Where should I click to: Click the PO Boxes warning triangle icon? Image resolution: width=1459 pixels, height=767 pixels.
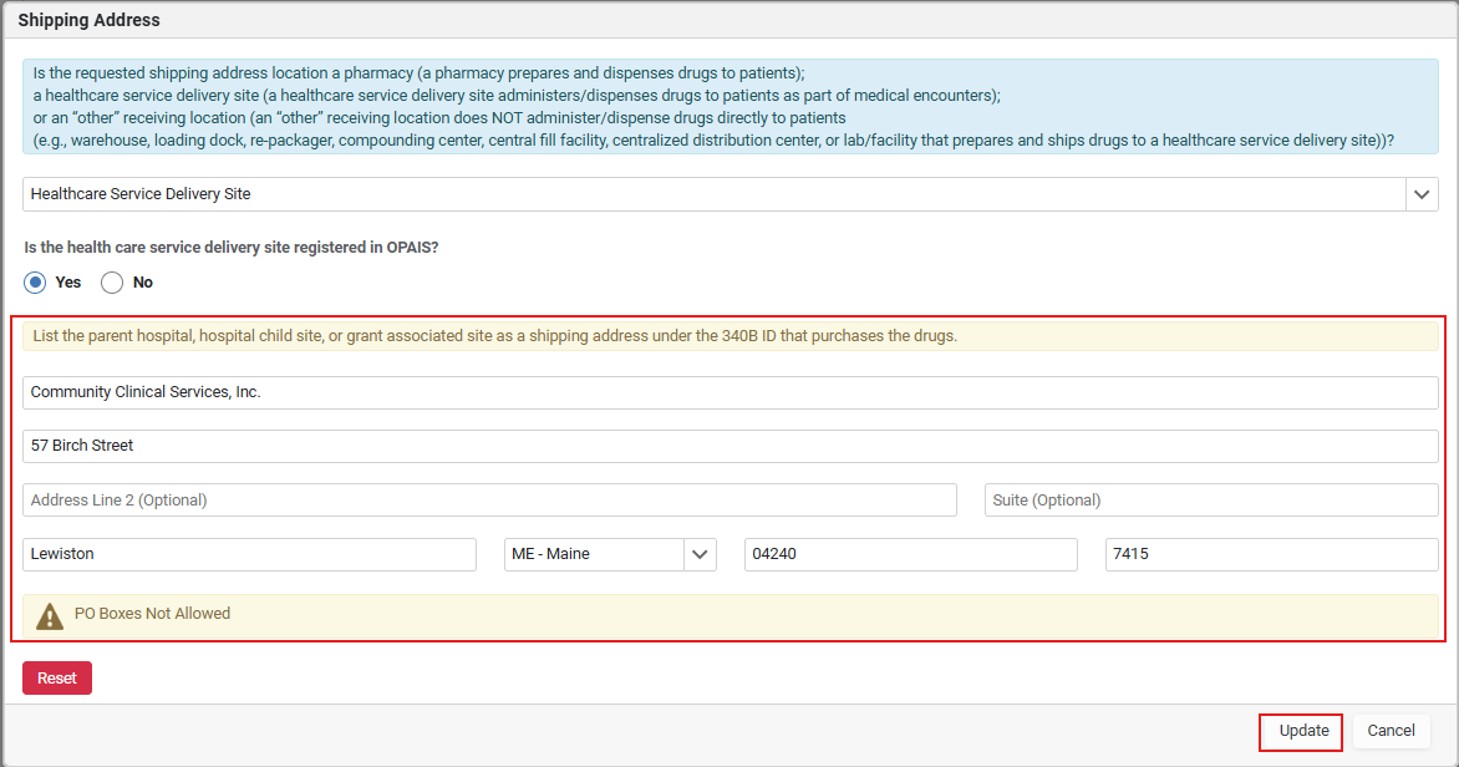[49, 617]
